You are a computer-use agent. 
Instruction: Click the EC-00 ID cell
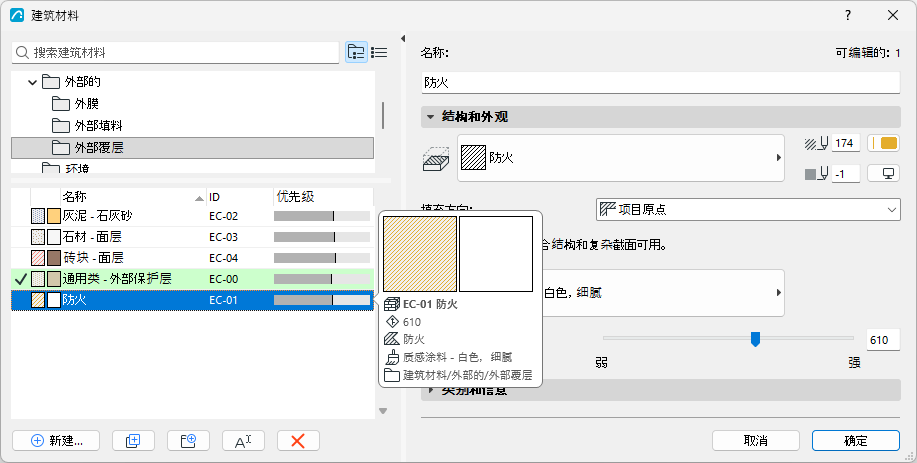point(223,279)
